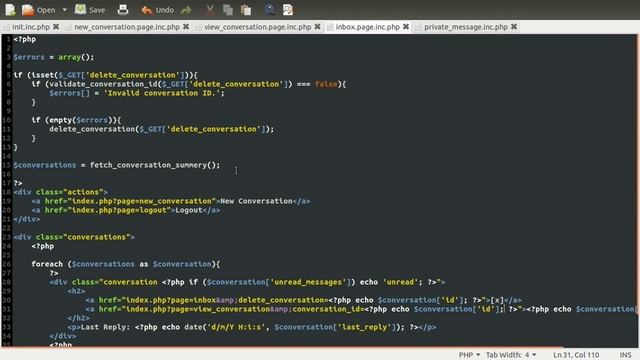The height and width of the screenshot is (360, 640).
Task: Select the inbox.page.inc.php tab
Action: 368,27
